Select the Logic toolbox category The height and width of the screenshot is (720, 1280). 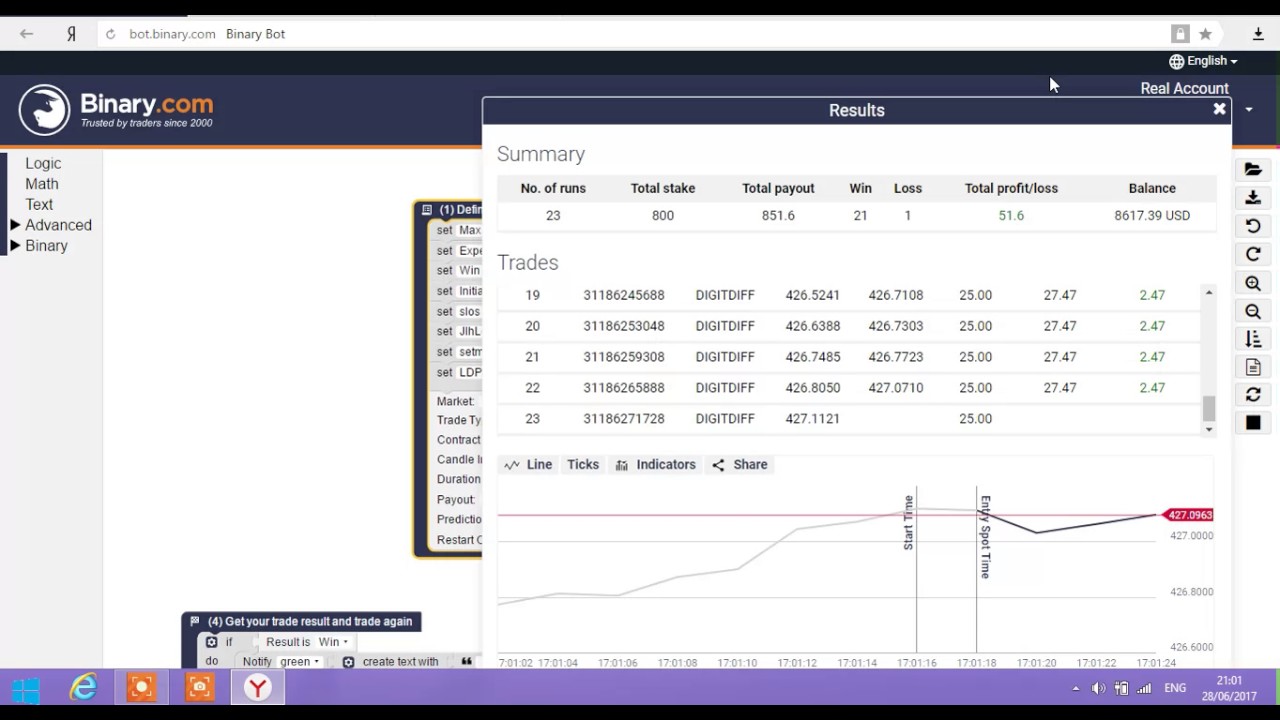point(43,163)
